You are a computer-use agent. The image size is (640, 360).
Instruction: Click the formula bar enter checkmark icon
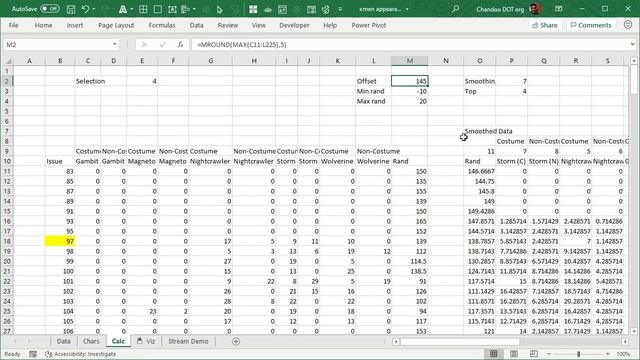pos(162,44)
